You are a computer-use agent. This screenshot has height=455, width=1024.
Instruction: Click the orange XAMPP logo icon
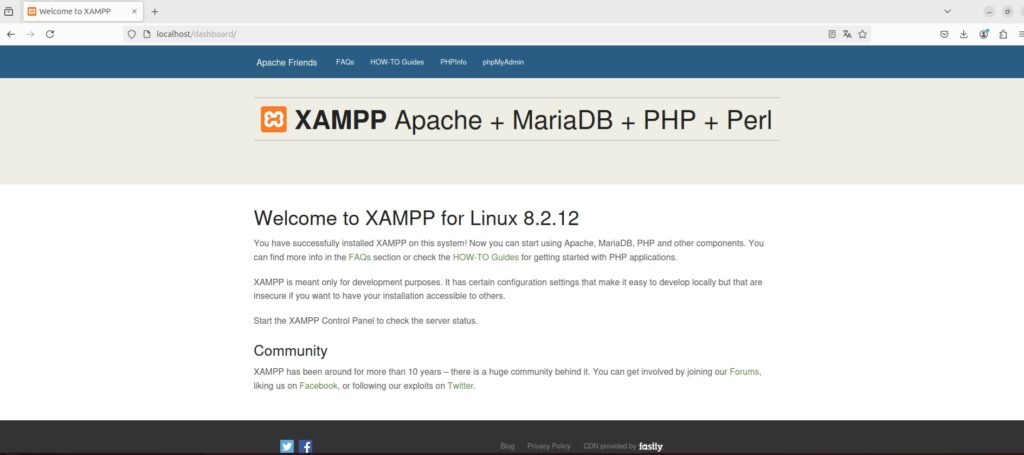pos(274,119)
